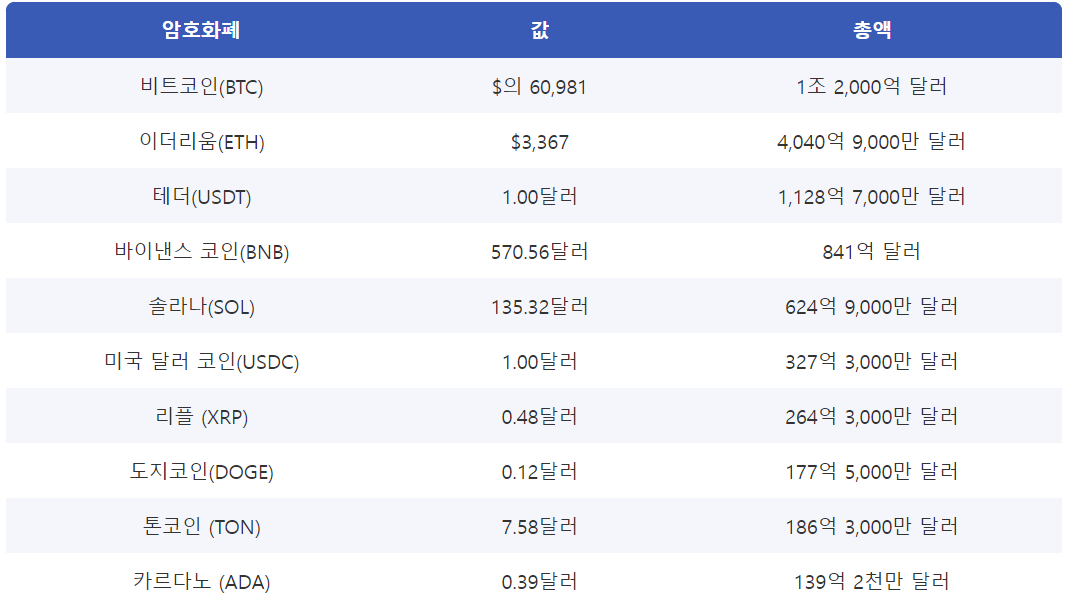Viewport: 1065px width, 607px height.
Task: Select the 카르다노 (ADA) cell
Action: point(201,581)
